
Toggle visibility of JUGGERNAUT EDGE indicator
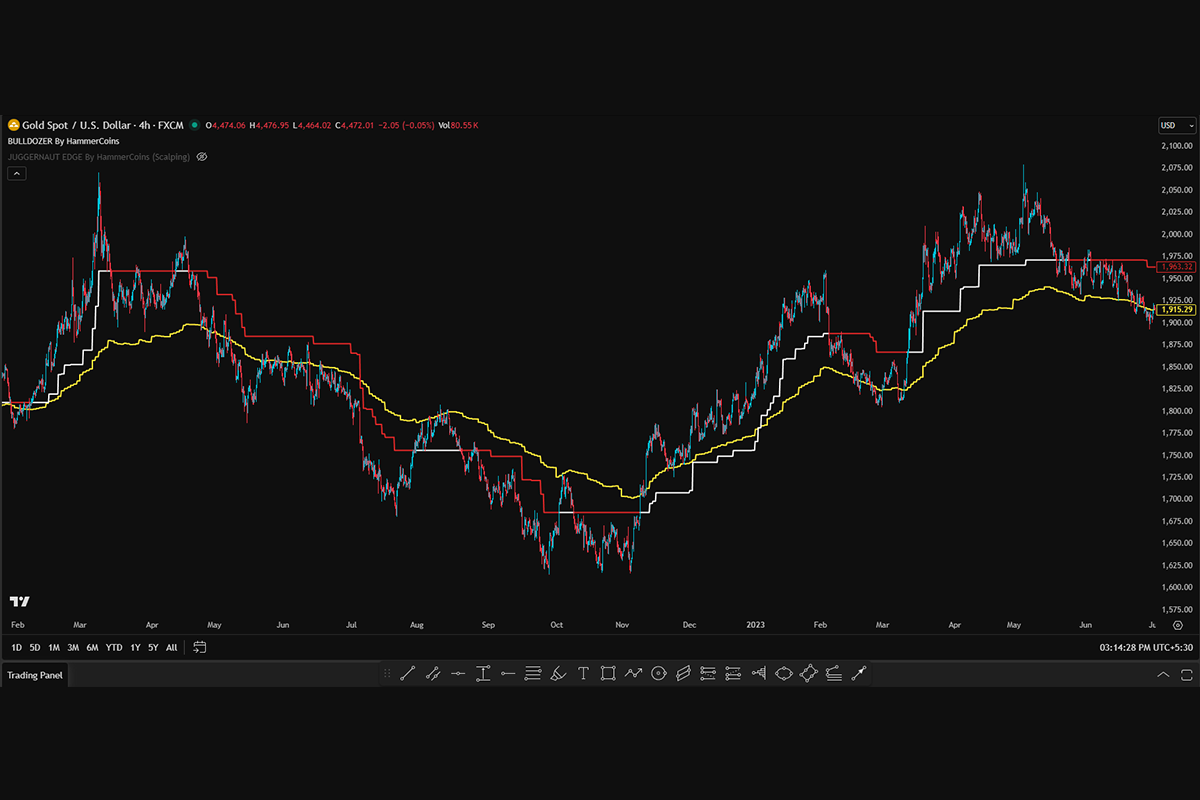click(201, 157)
